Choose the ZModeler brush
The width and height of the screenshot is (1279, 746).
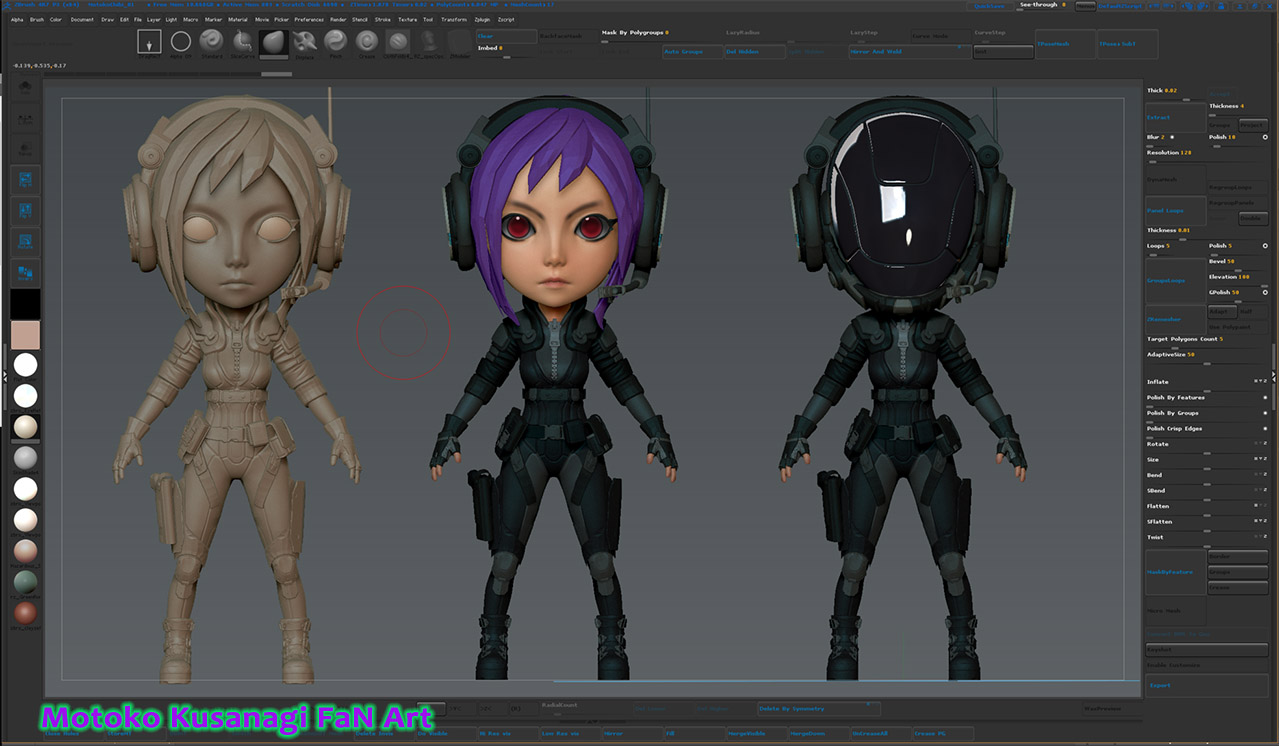pyautogui.click(x=459, y=43)
